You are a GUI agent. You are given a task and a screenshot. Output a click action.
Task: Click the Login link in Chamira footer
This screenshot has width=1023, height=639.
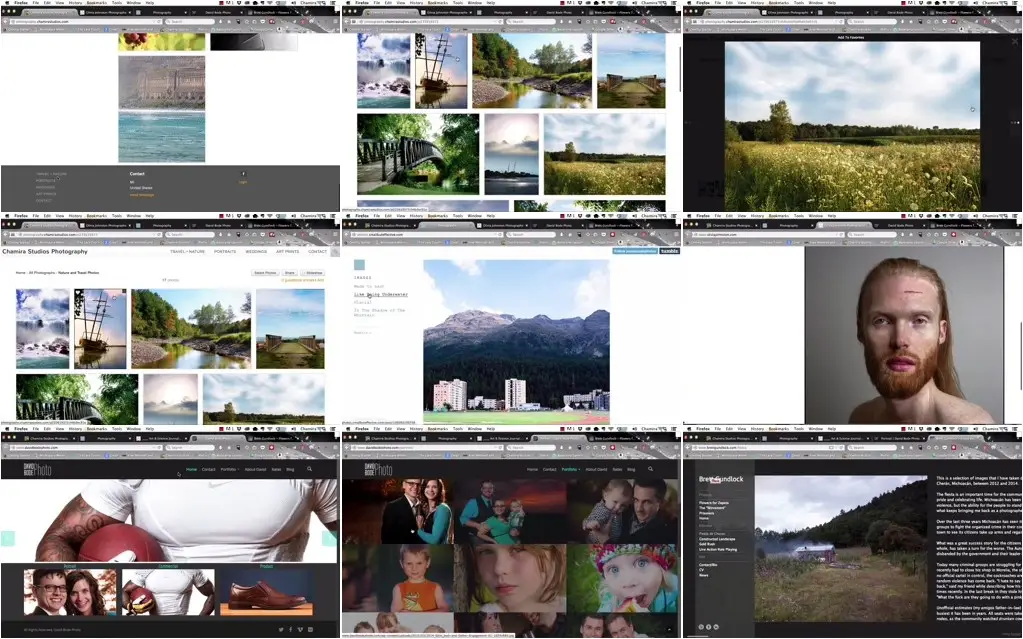point(243,182)
